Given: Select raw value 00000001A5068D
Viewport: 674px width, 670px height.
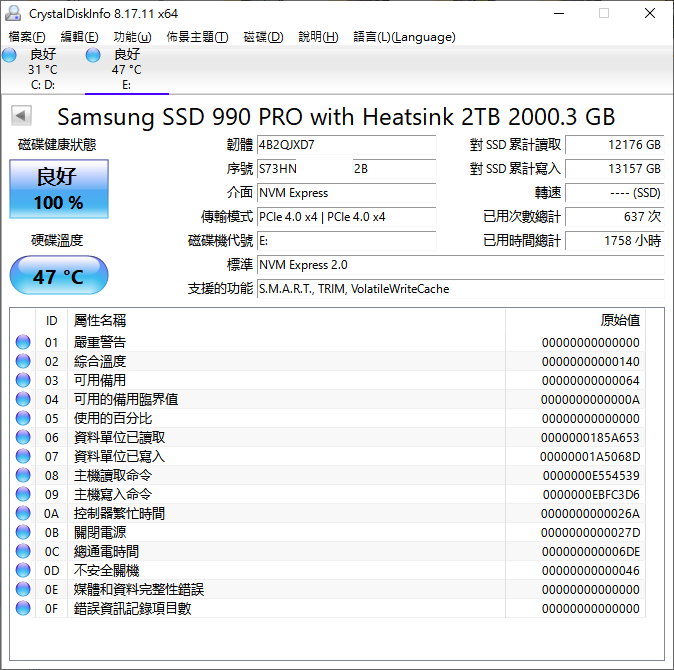Looking at the screenshot, I should pos(590,456).
